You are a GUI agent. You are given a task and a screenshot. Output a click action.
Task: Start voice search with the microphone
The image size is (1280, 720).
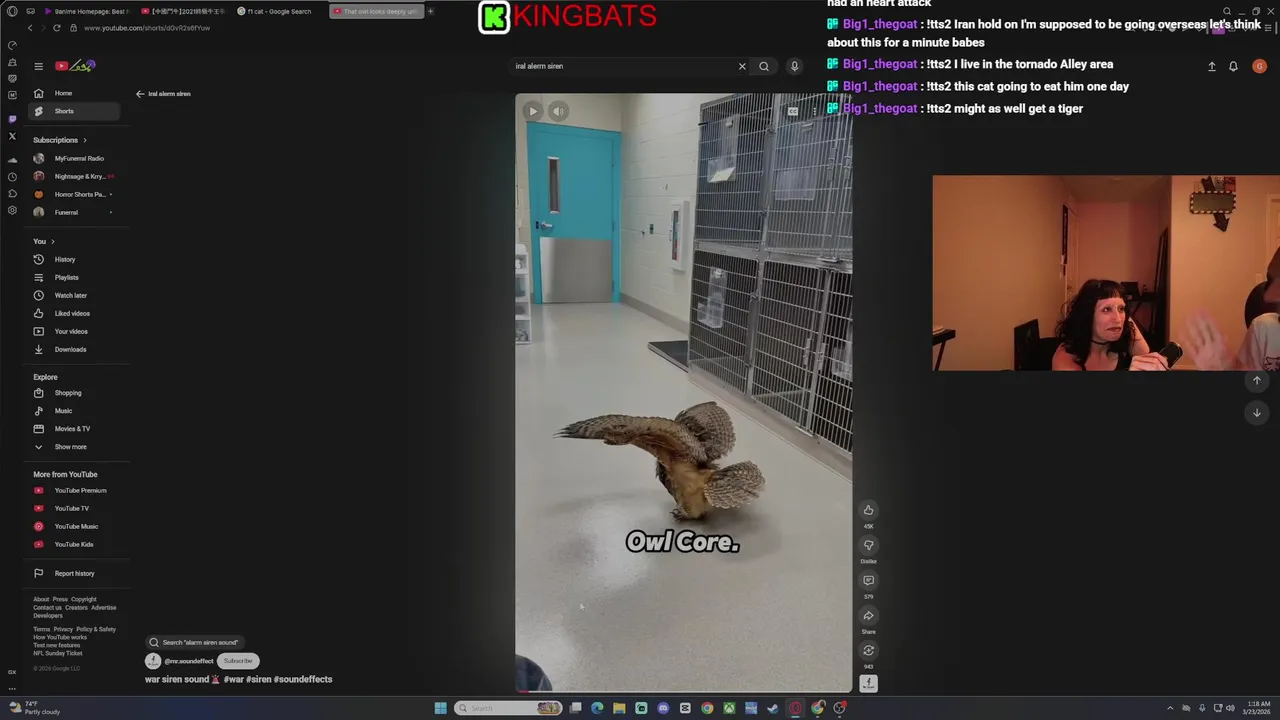pos(794,66)
